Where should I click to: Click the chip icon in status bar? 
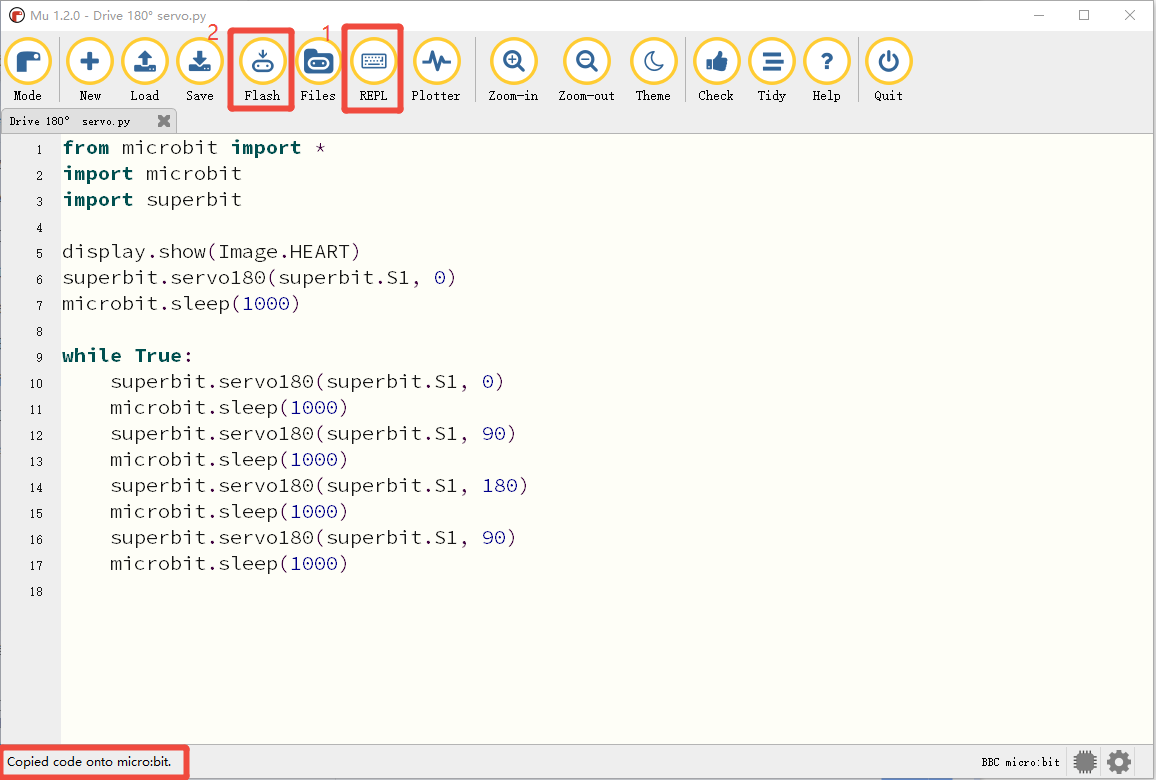click(1085, 762)
